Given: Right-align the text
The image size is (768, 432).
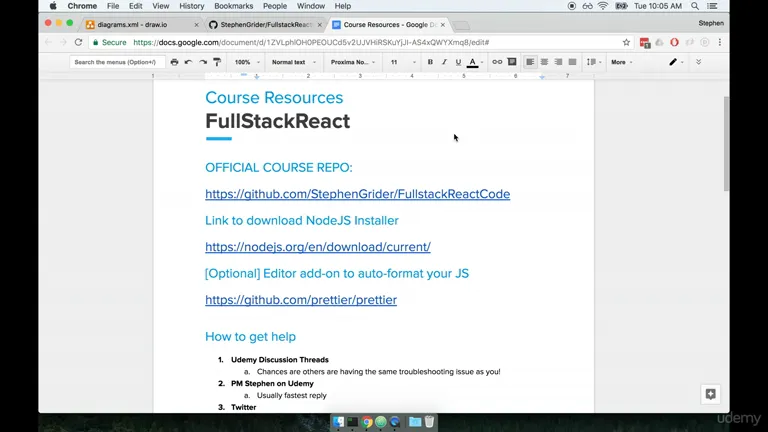Looking at the screenshot, I should point(558,62).
